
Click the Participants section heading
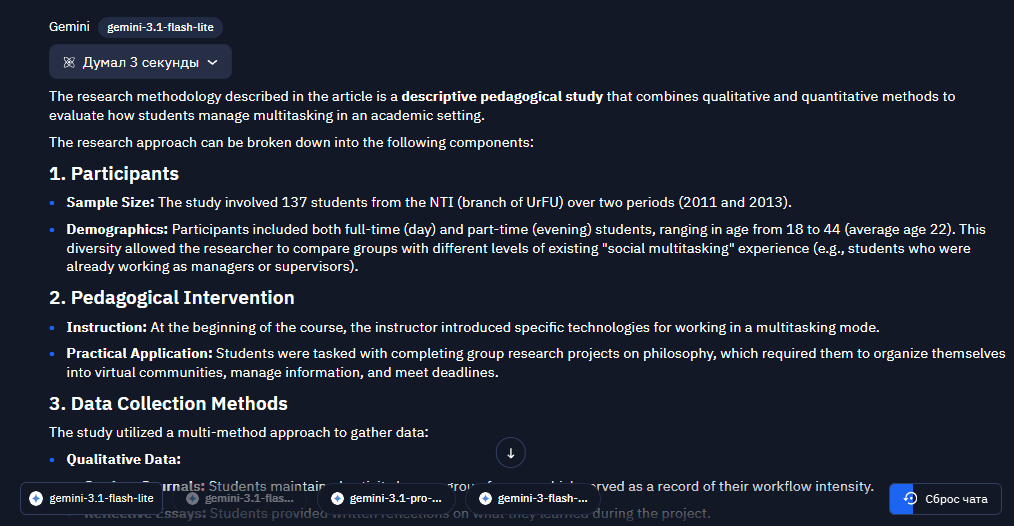tap(114, 173)
